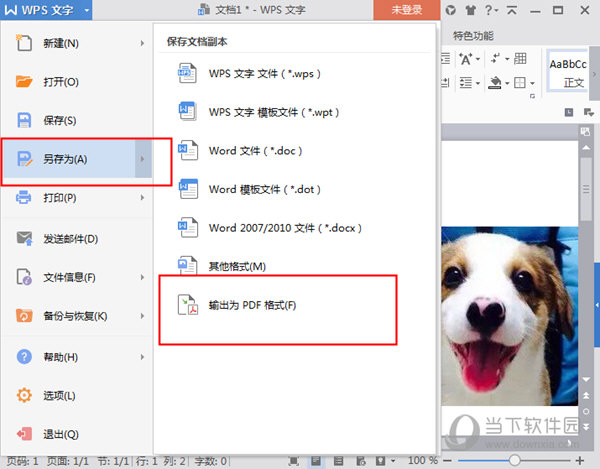This screenshot has width=600, height=469.
Task: Click the PDF export file icon
Action: tap(188, 305)
